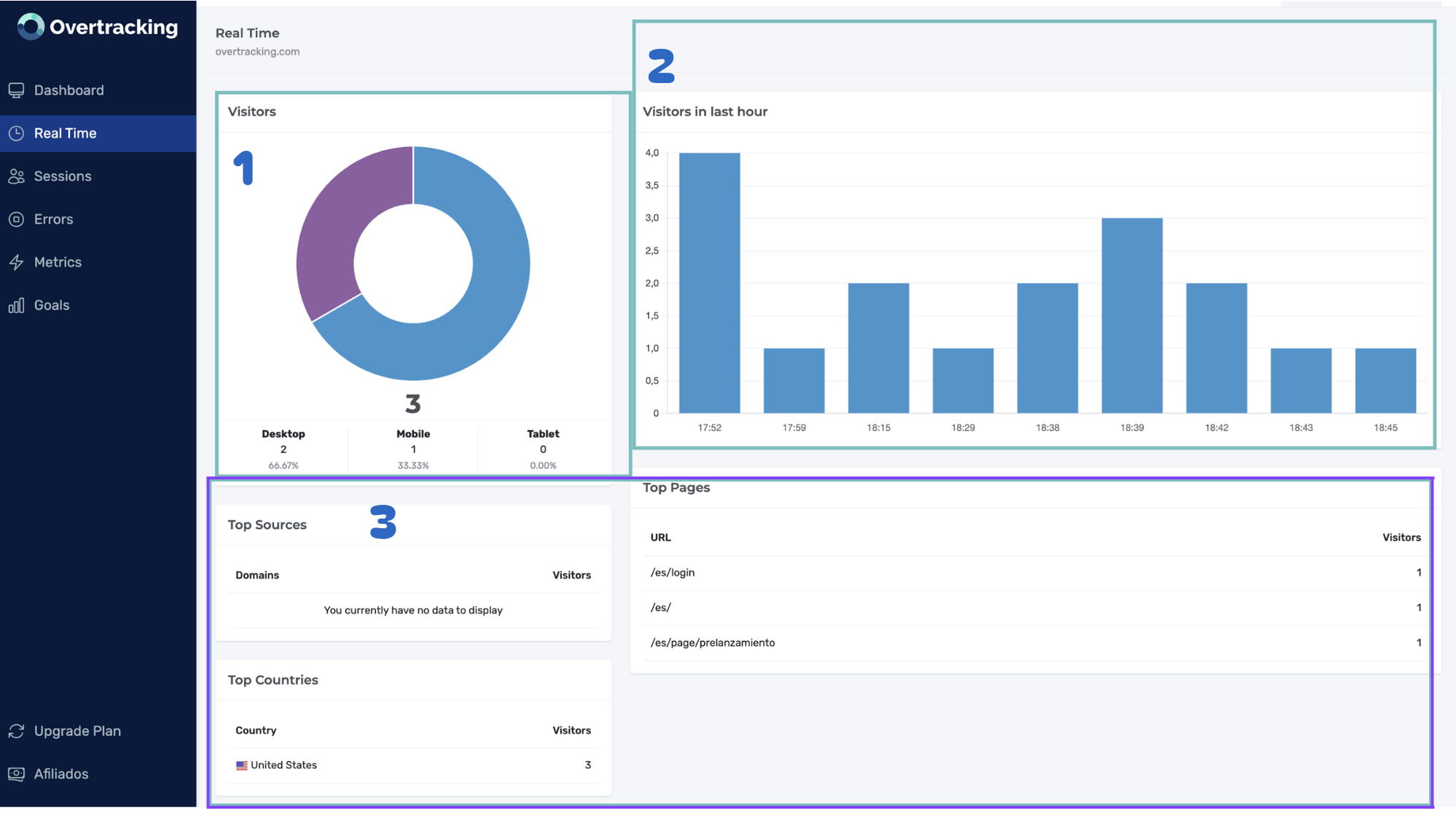Click the 'Top Pages' heading
This screenshot has height=813, width=1456.
pos(676,487)
